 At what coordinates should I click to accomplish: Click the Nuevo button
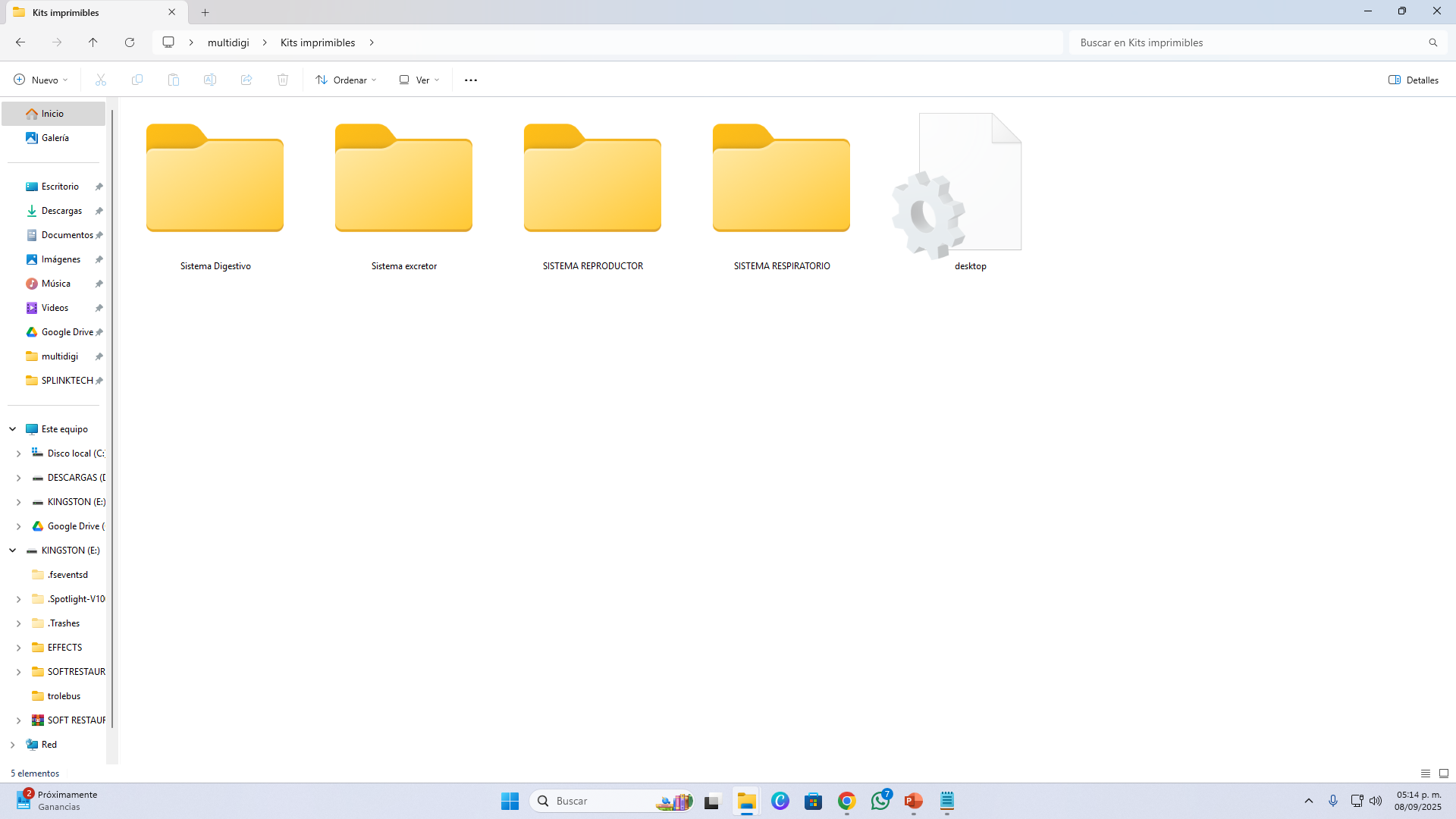coord(41,80)
